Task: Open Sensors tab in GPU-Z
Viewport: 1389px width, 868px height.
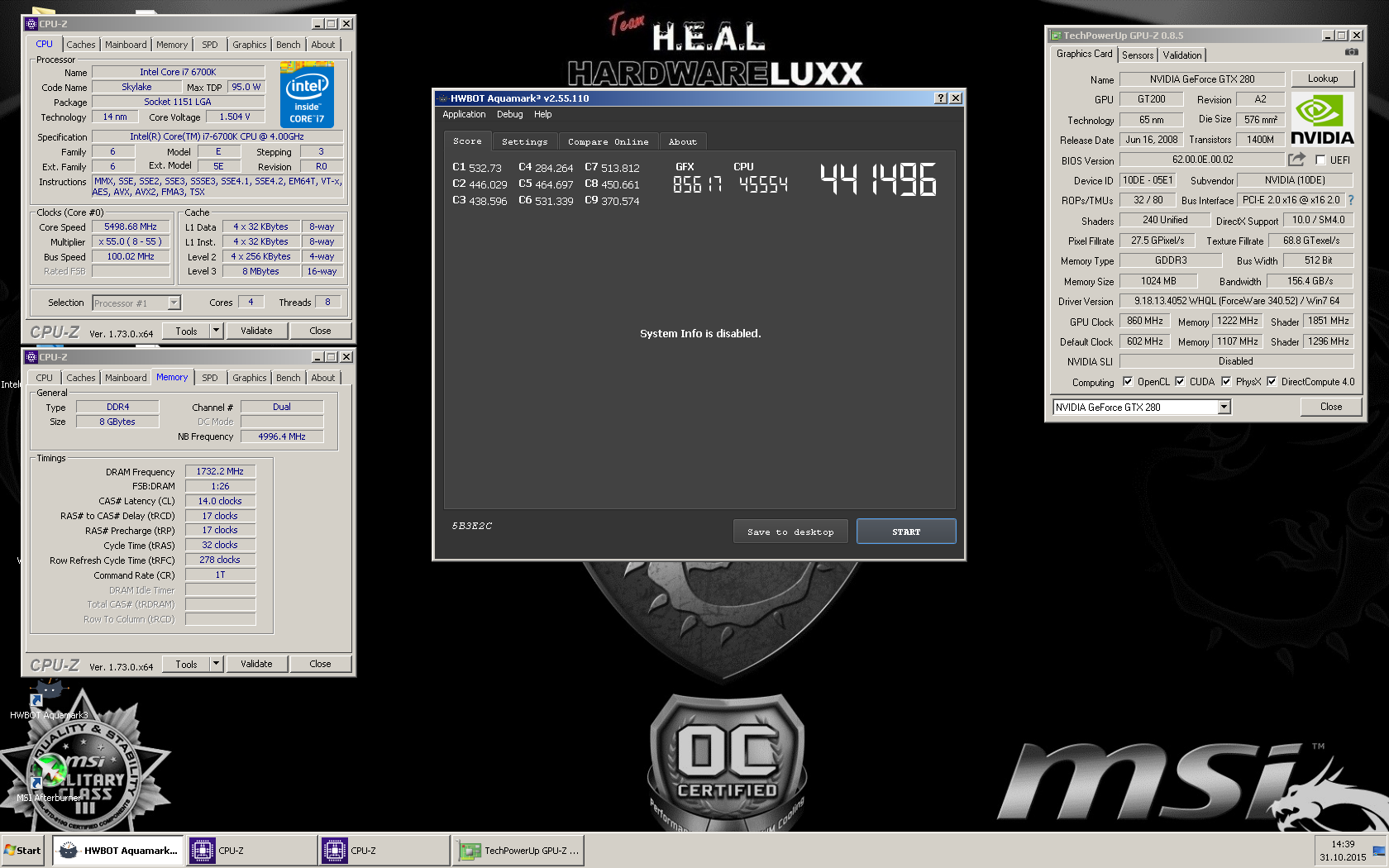Action: [1138, 55]
